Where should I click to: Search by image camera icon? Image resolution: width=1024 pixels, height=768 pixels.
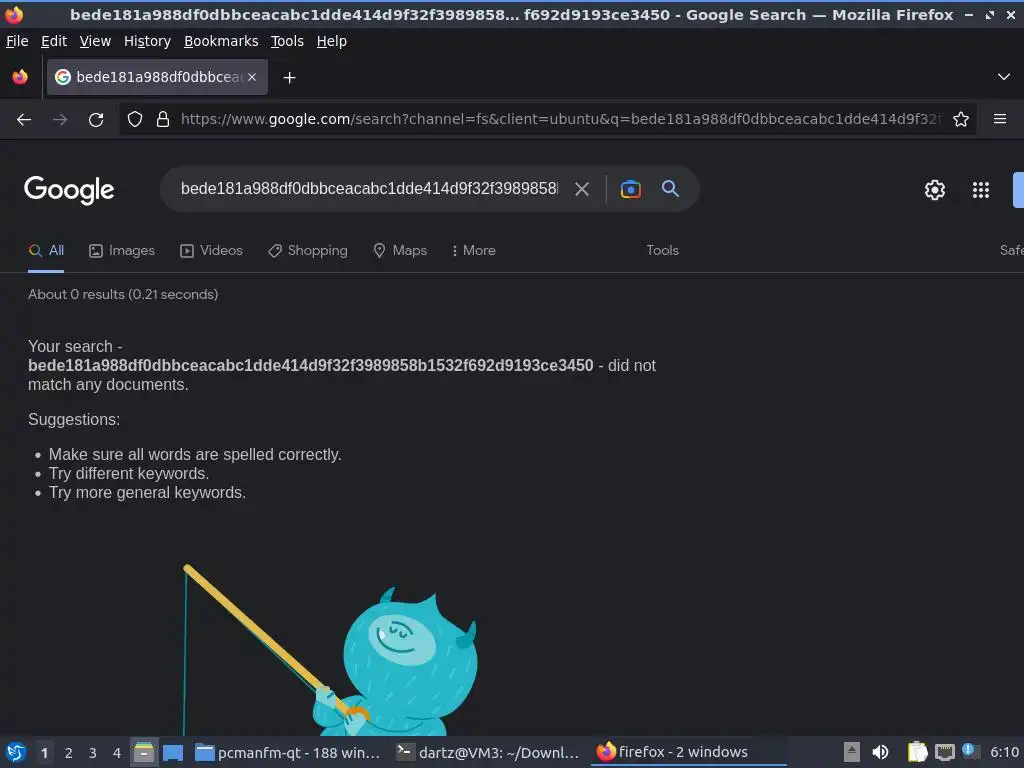630,189
